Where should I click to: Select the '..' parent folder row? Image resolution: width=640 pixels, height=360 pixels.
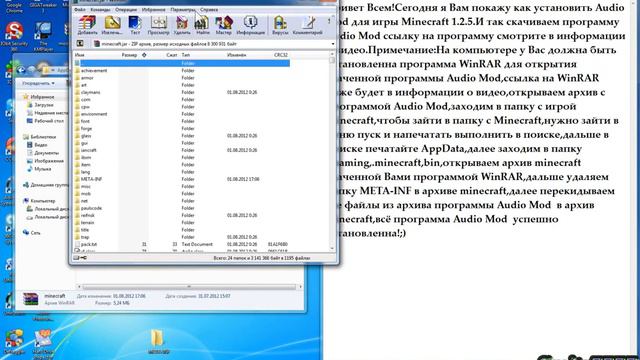pos(182,63)
